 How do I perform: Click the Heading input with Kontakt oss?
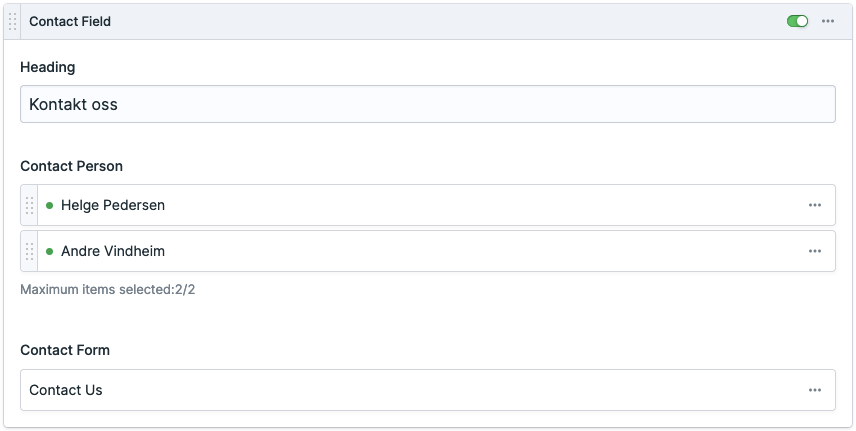pos(427,104)
